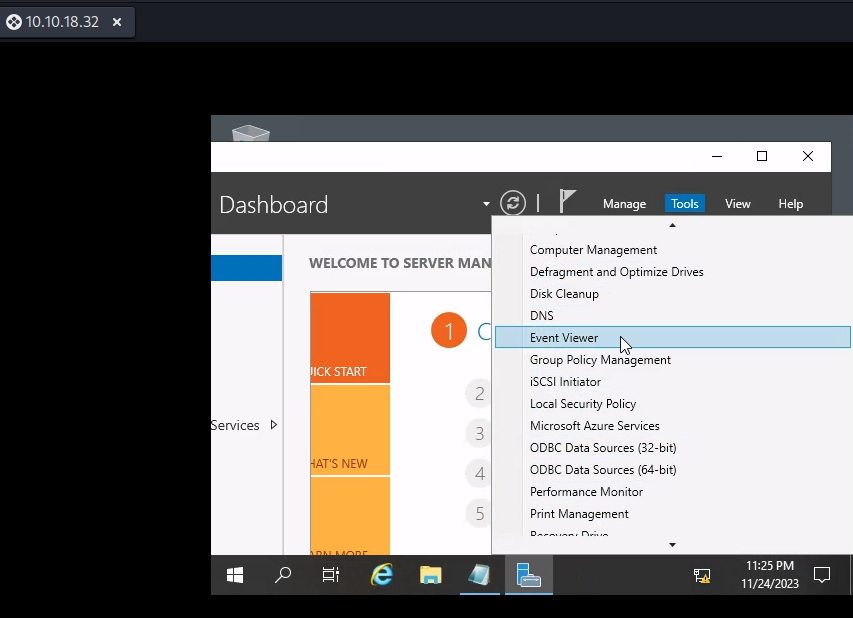Open the View menu
This screenshot has width=853, height=618.
click(x=737, y=203)
